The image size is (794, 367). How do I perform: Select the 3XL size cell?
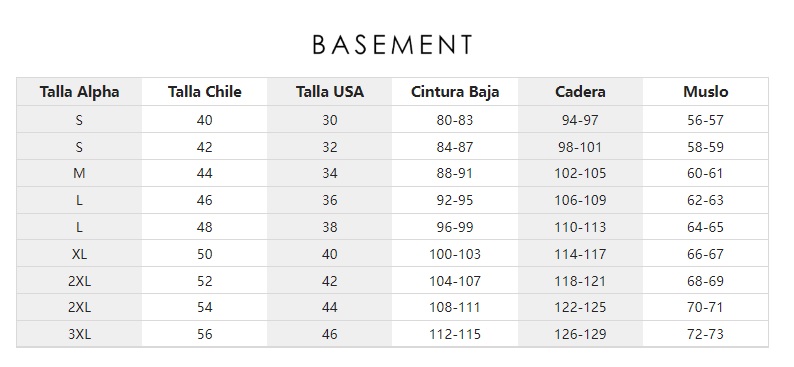(79, 334)
